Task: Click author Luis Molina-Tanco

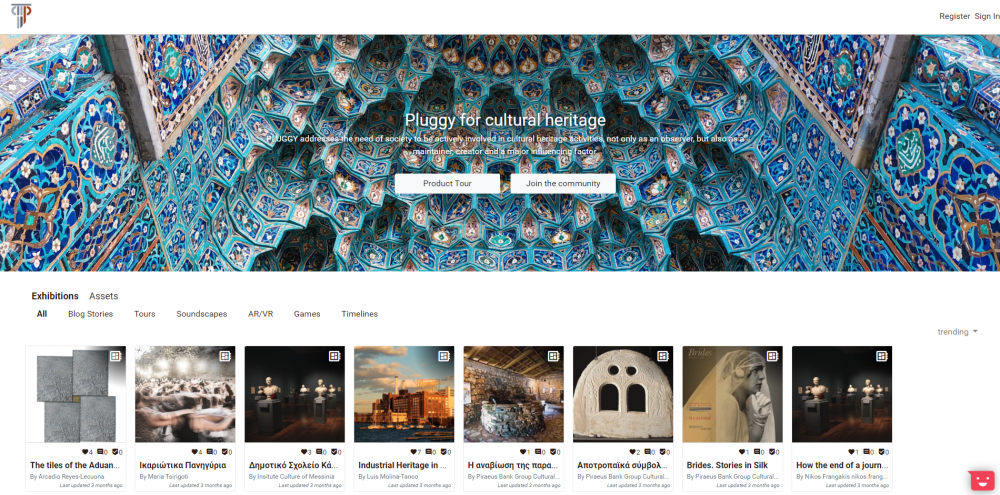Action: pos(392,477)
